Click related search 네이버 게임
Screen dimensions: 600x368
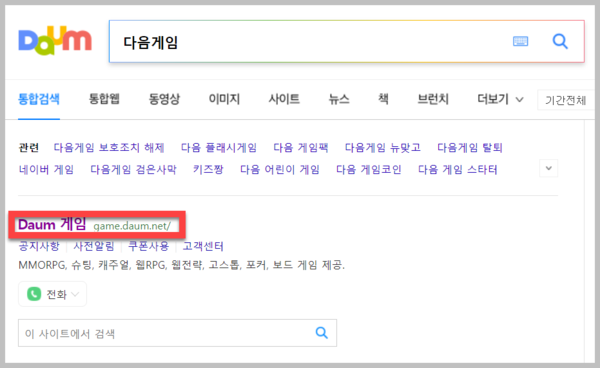46,169
